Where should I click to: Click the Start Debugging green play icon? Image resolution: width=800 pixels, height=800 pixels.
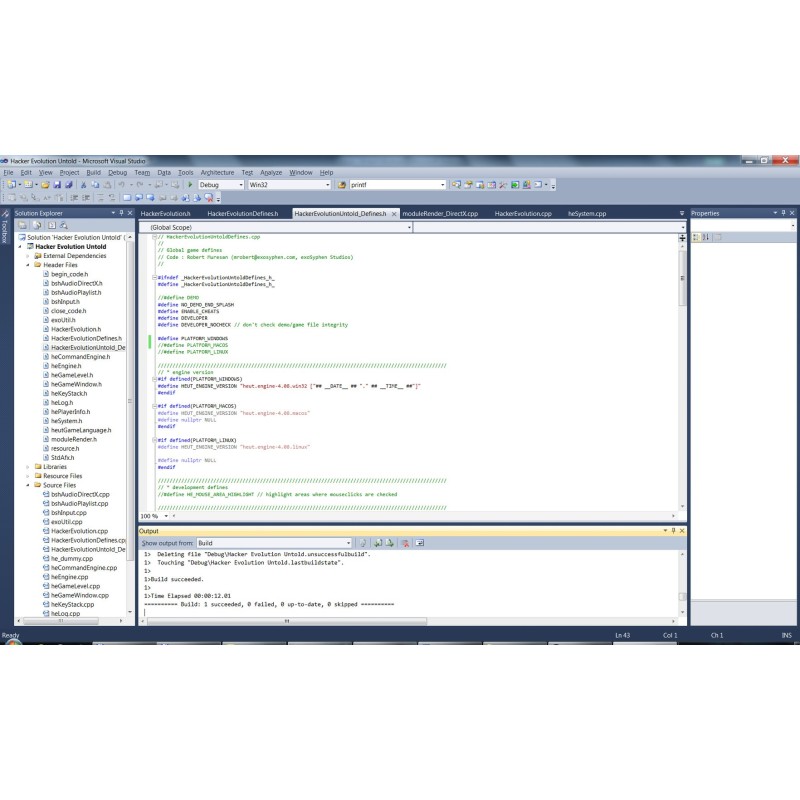point(190,185)
